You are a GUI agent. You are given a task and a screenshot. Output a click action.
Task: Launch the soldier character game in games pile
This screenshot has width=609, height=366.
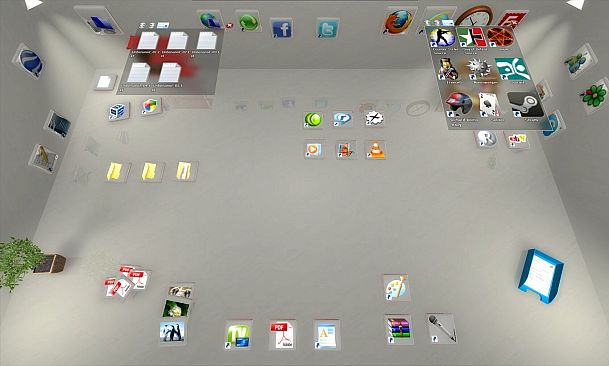tap(448, 70)
